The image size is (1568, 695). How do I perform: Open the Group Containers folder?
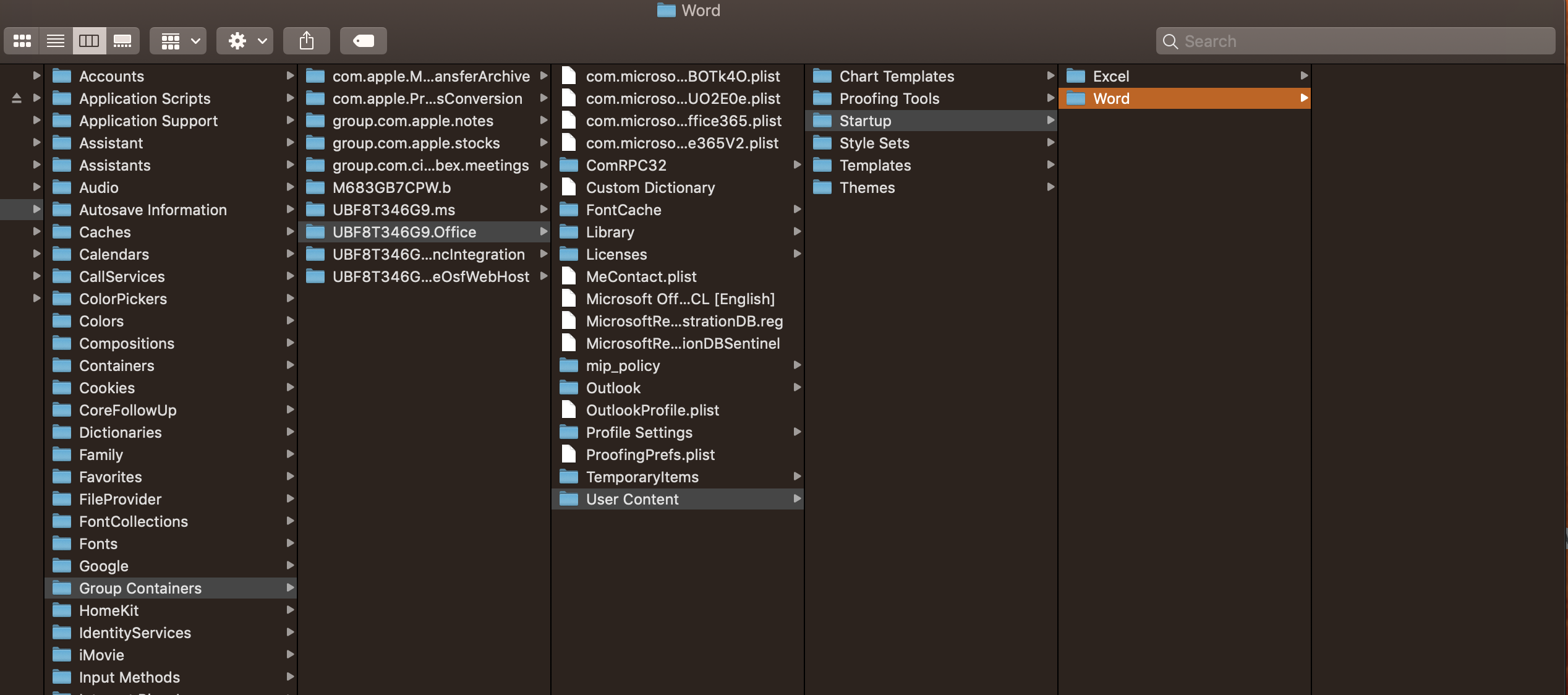[x=171, y=588]
